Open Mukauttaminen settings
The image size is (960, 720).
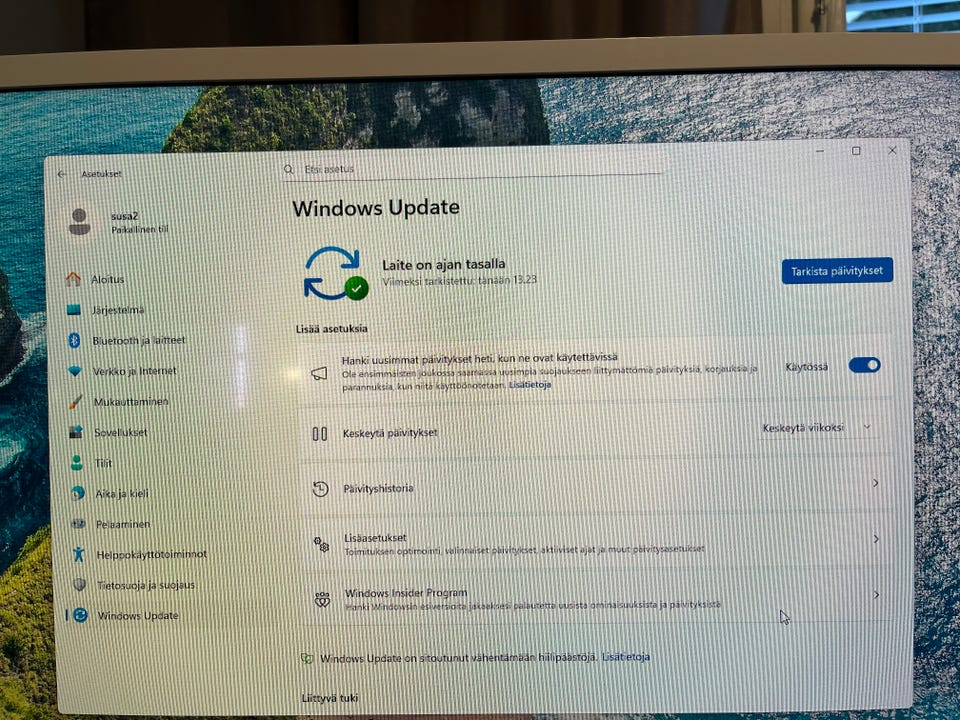(131, 402)
